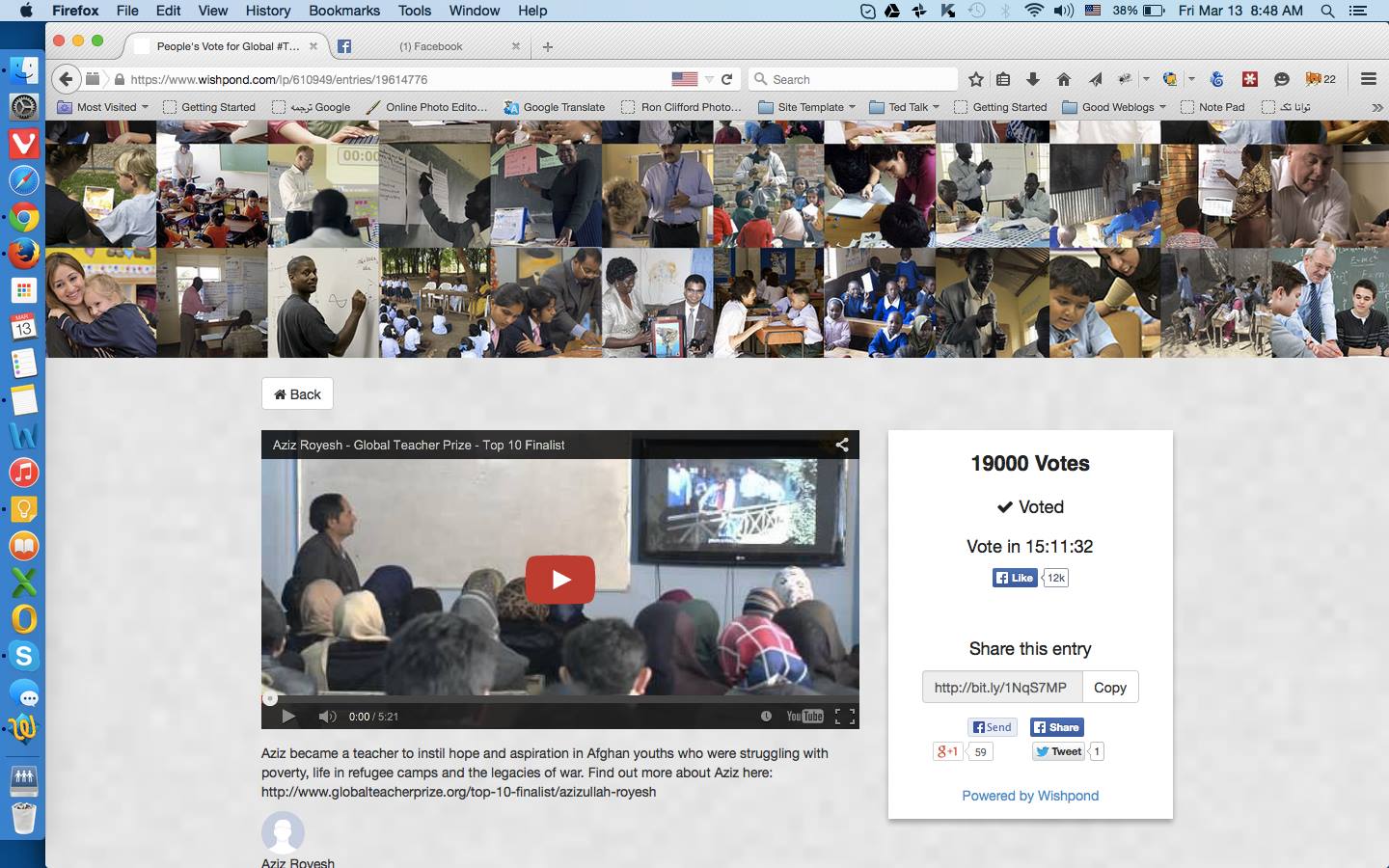Reload the current page

click(727, 79)
